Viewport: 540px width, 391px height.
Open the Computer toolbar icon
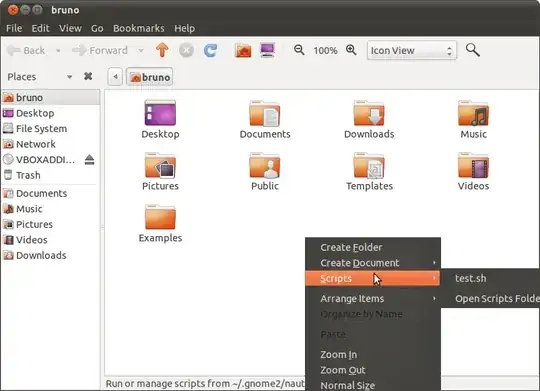click(x=268, y=50)
